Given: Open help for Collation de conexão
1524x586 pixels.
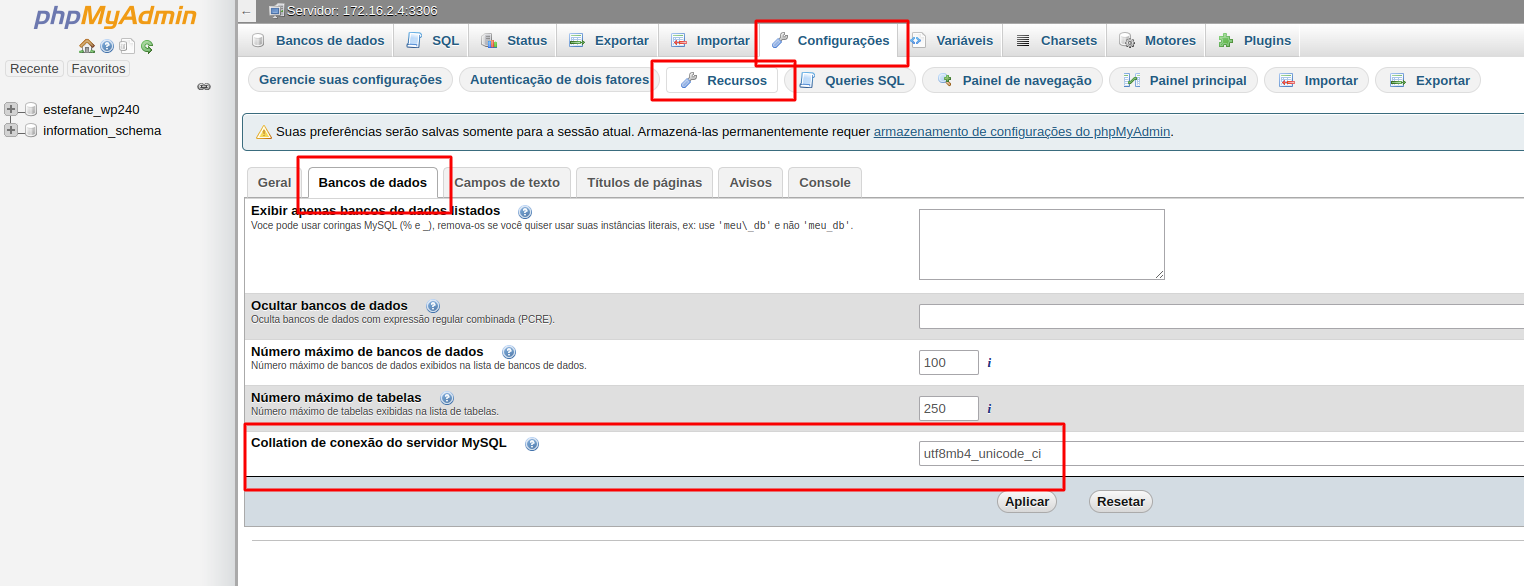Looking at the screenshot, I should 532,444.
